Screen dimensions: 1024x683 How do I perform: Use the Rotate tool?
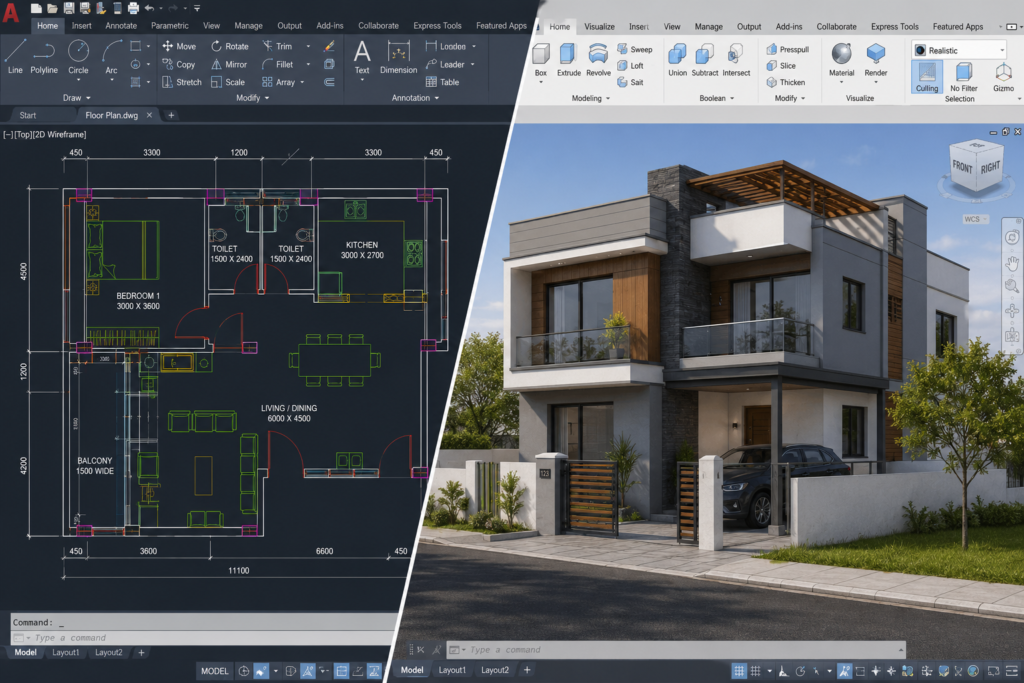coord(229,46)
